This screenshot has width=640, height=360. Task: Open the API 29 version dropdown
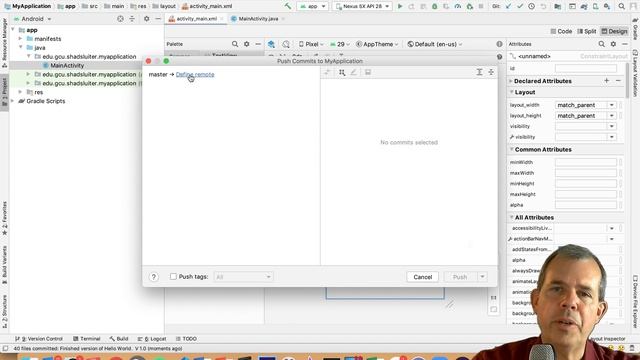click(340, 44)
